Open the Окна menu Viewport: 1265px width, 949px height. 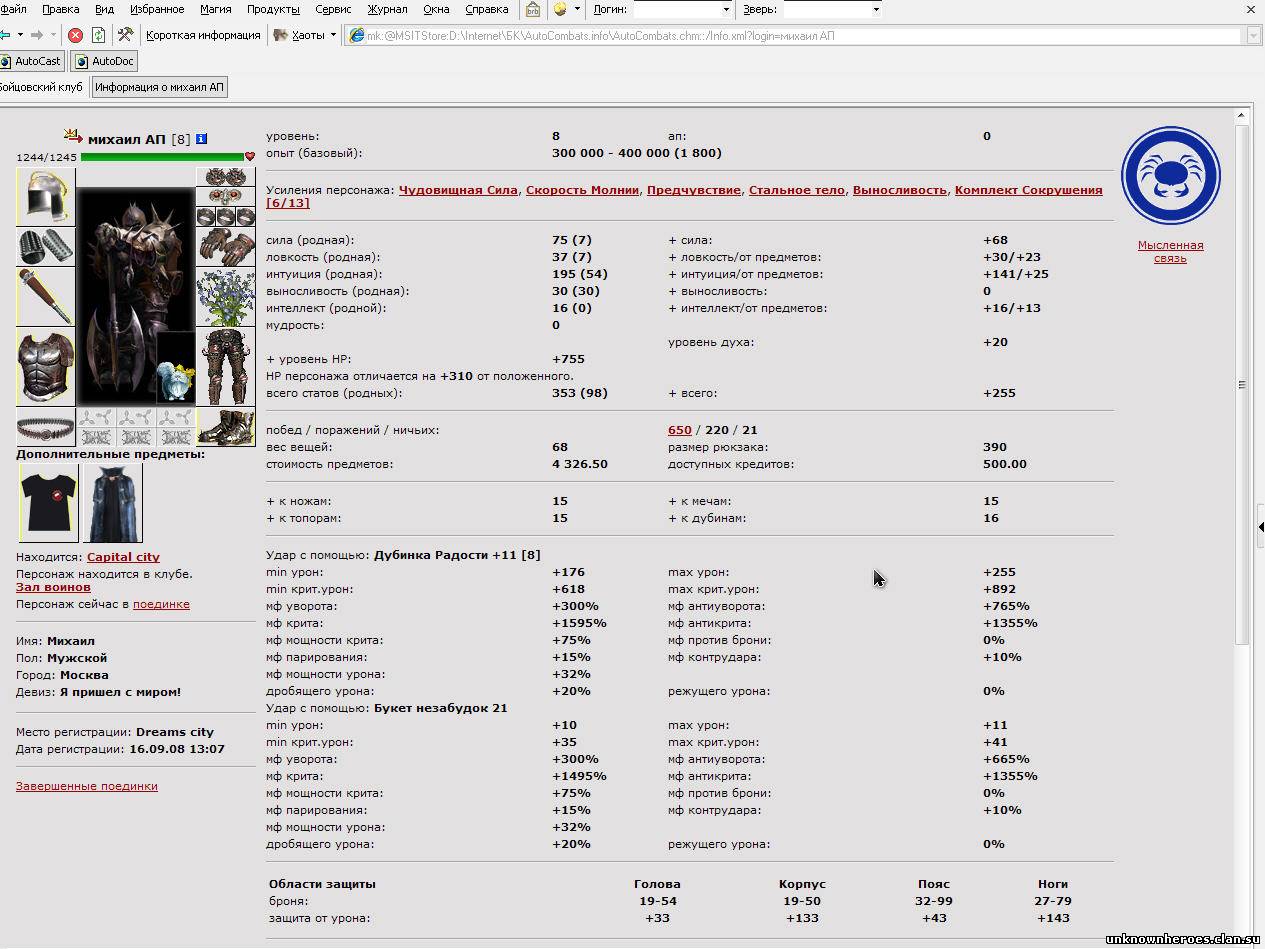click(436, 9)
